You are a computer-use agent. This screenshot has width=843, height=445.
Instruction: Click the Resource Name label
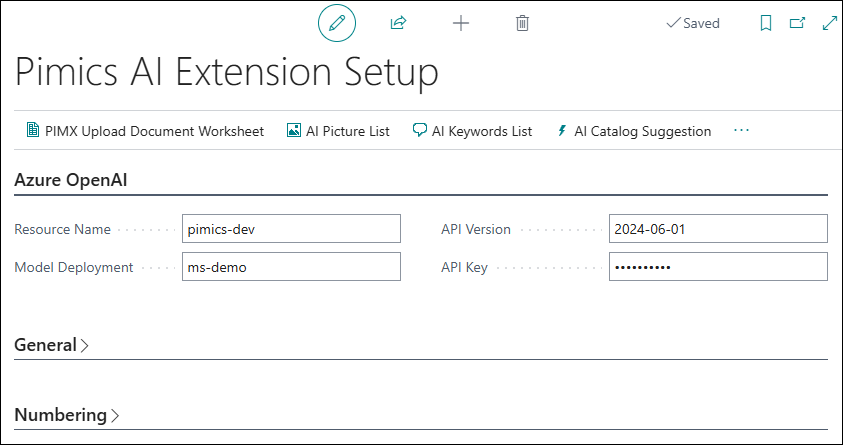[62, 229]
